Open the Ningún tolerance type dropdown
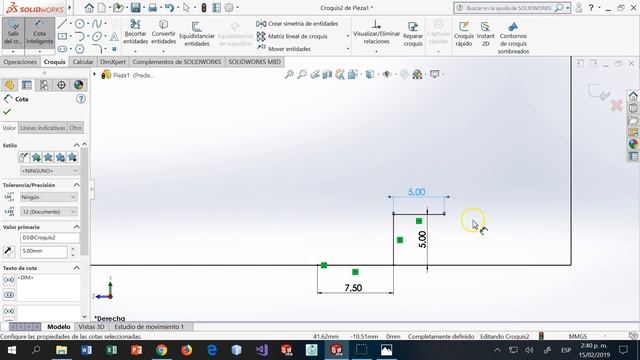Image resolution: width=640 pixels, height=360 pixels. click(48, 197)
